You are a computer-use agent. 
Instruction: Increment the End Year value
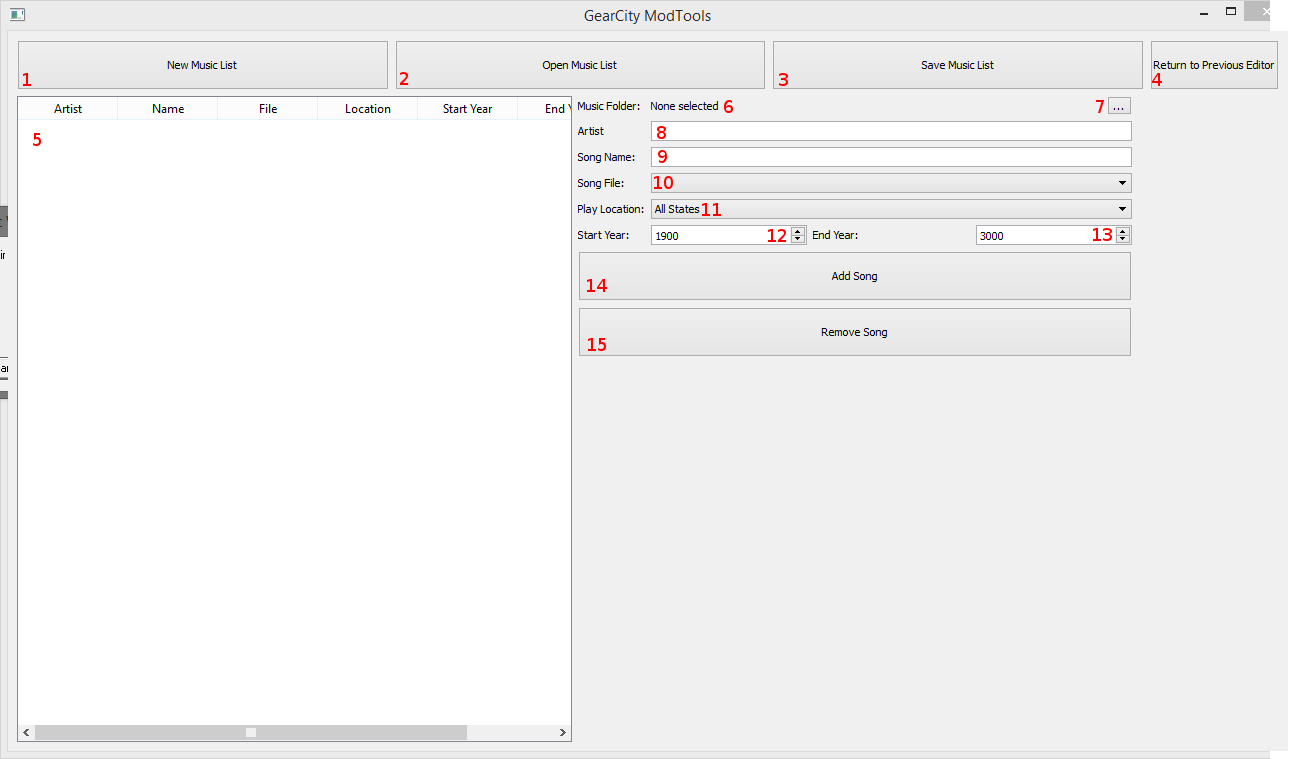(x=1123, y=231)
